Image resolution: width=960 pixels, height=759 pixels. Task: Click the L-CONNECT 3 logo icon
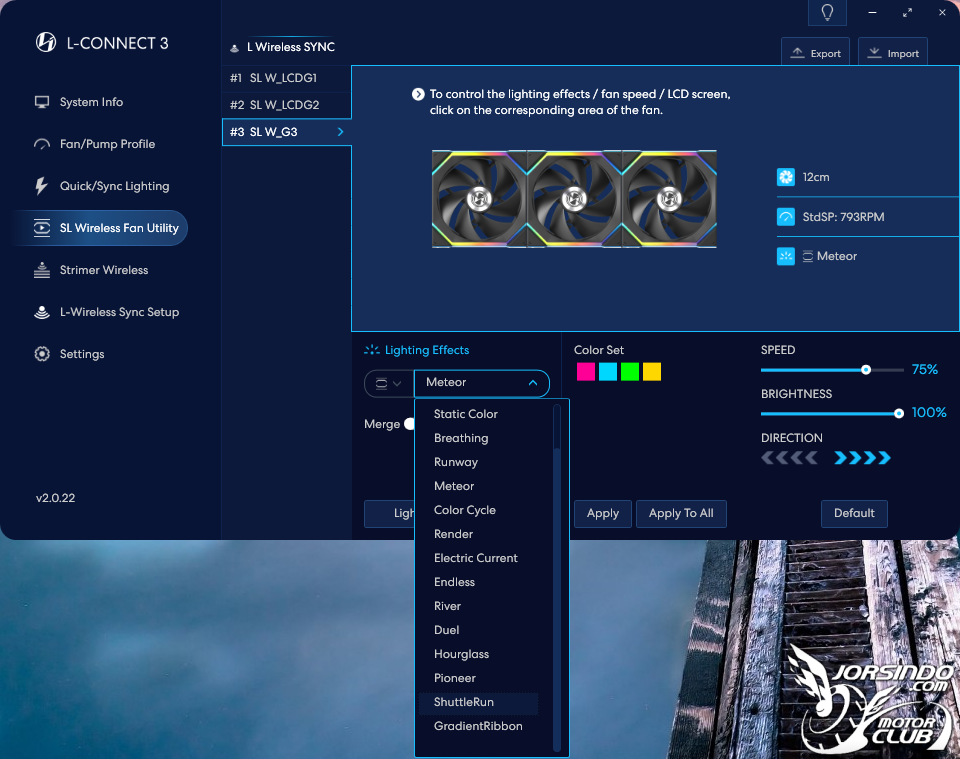46,42
